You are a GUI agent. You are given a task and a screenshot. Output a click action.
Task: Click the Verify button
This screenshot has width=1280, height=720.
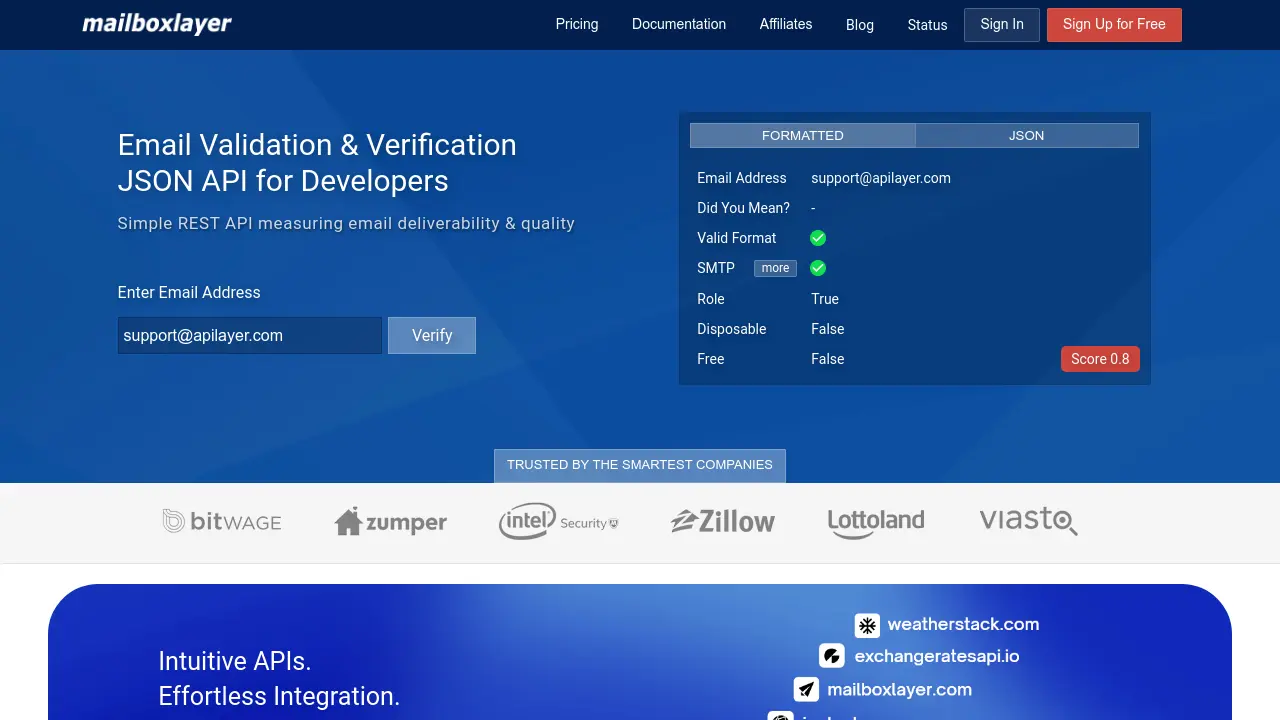(432, 335)
